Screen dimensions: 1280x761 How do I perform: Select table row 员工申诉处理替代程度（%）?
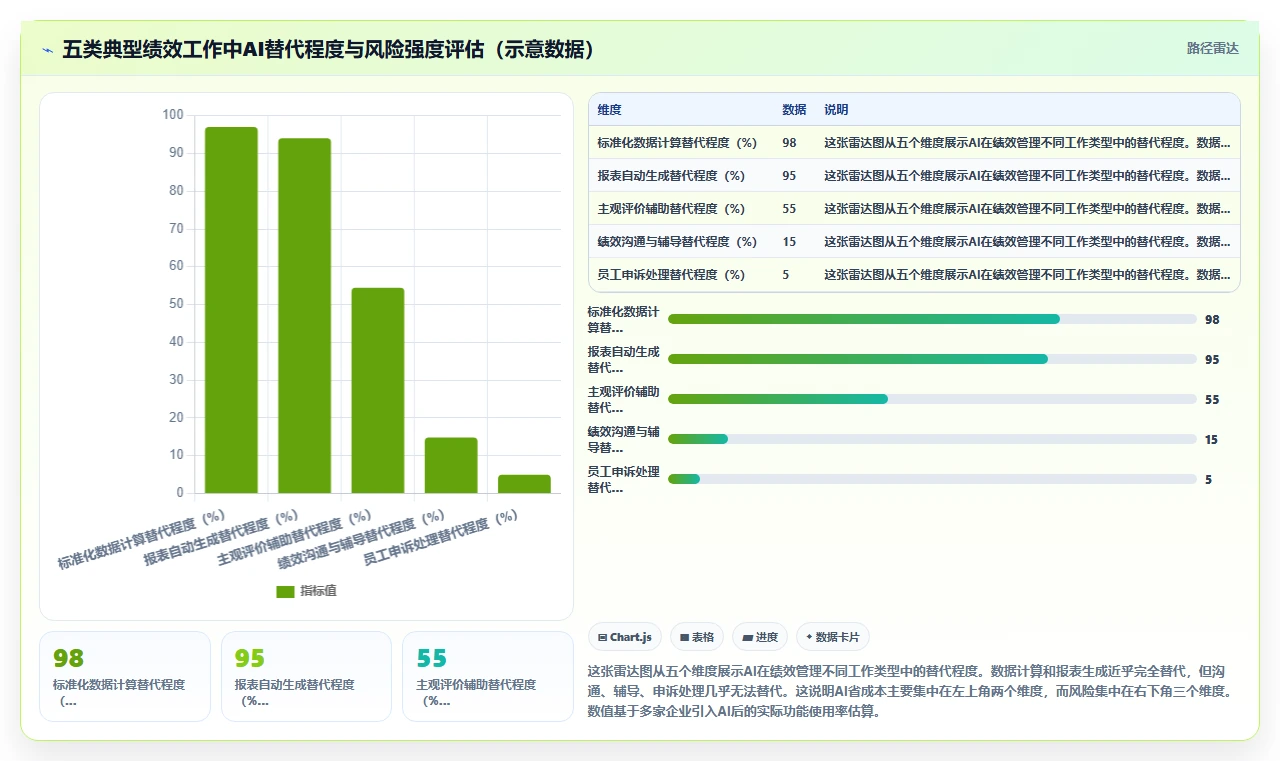(x=914, y=274)
